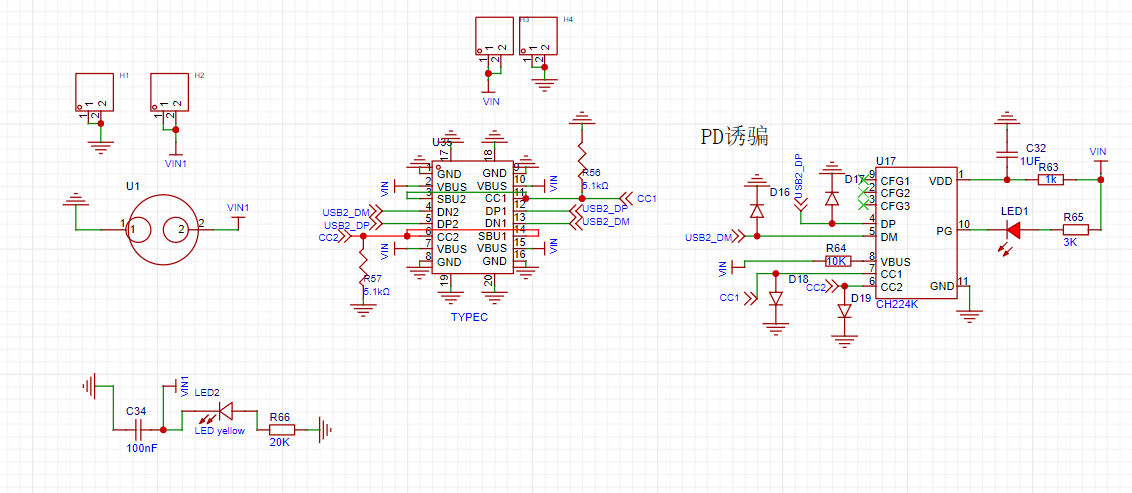Click the 'LED1' designator text
Screen dimensions: 1132x493
tap(1014, 211)
